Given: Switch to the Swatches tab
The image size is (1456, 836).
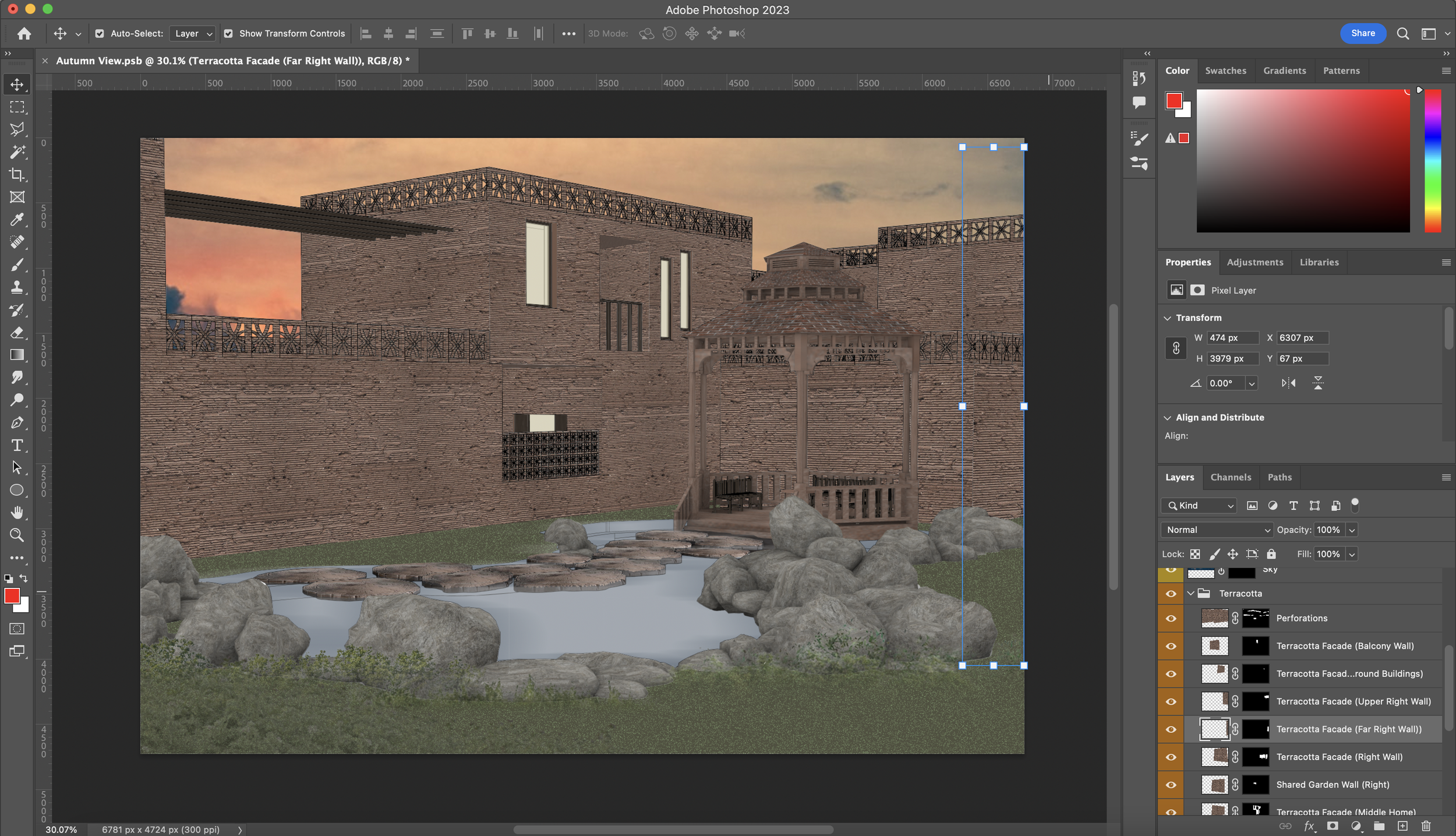Looking at the screenshot, I should pyautogui.click(x=1225, y=70).
